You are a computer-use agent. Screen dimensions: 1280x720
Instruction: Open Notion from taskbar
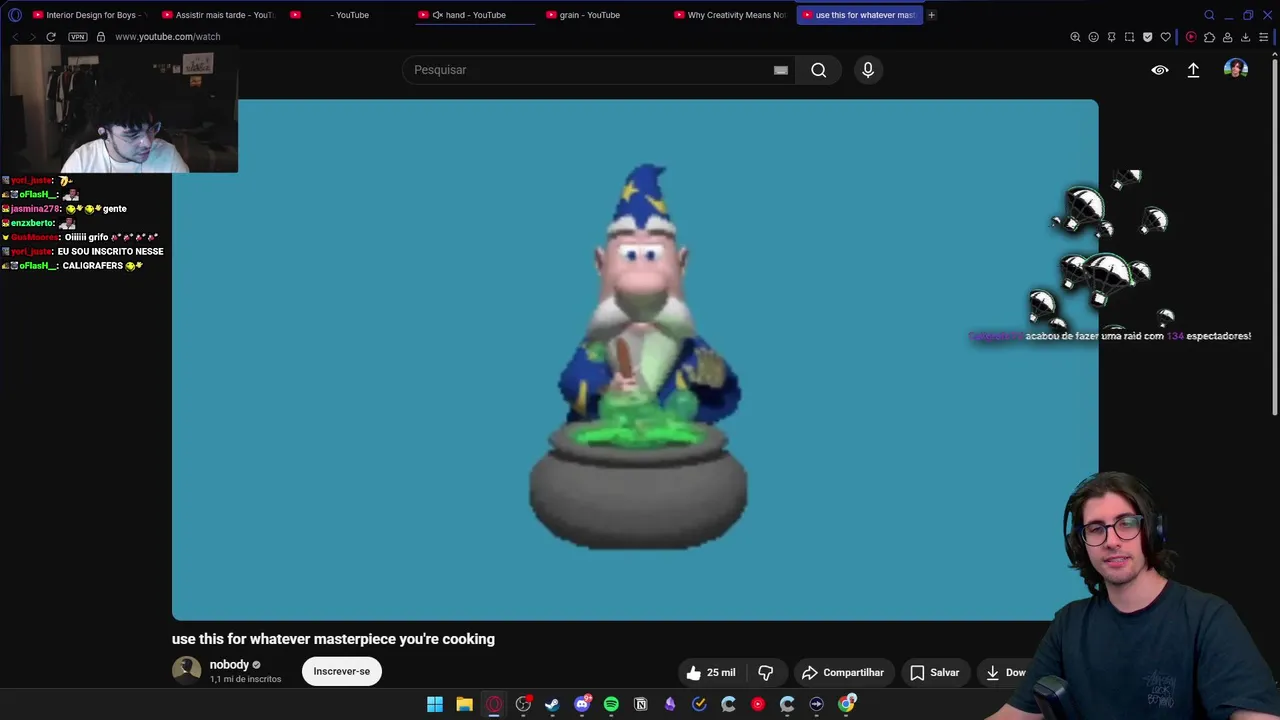pos(641,704)
